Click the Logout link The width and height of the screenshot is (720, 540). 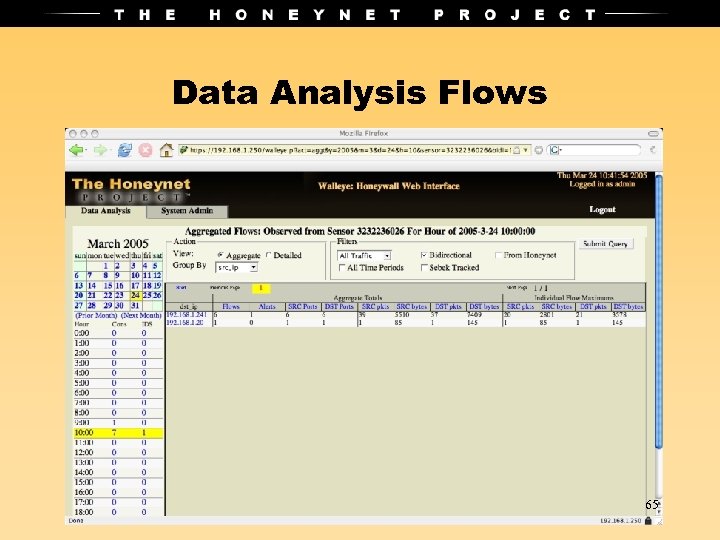[x=602, y=209]
